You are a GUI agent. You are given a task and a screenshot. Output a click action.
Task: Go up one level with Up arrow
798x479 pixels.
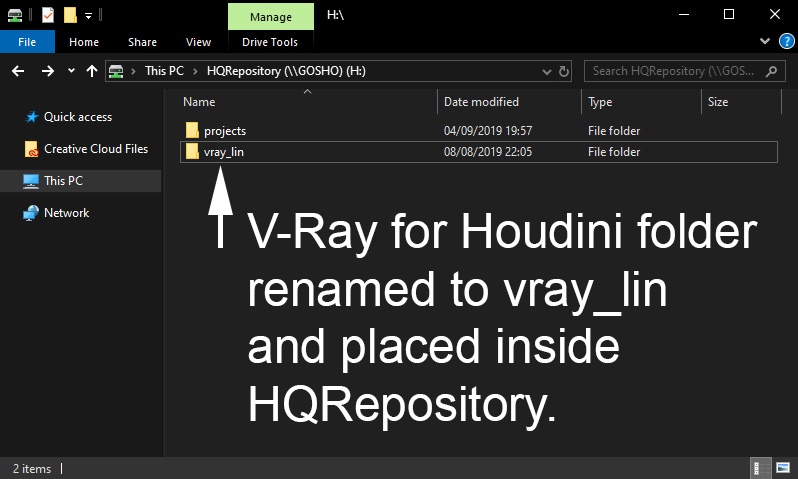(x=92, y=71)
